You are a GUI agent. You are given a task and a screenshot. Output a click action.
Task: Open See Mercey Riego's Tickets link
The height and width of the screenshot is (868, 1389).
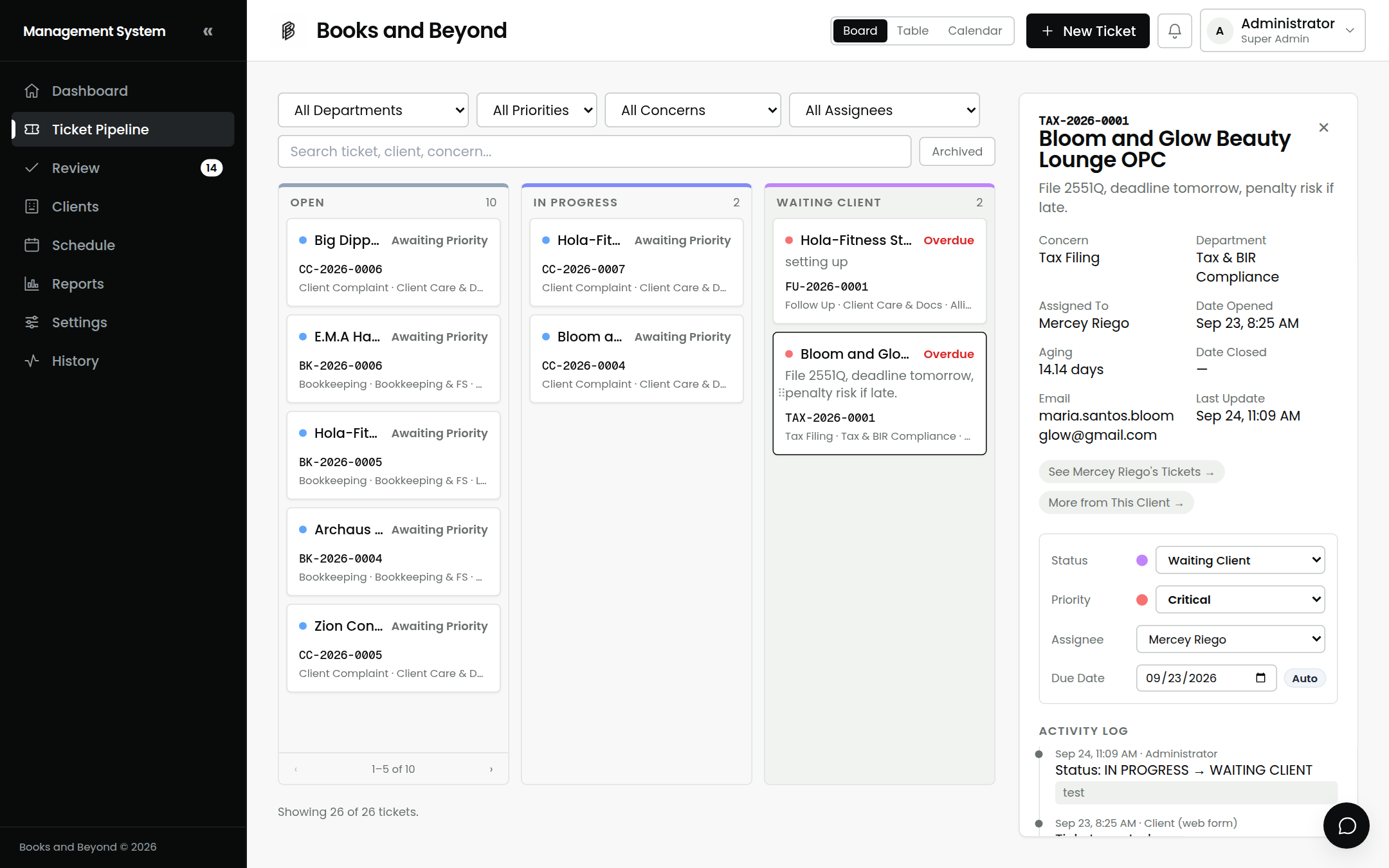click(x=1131, y=471)
